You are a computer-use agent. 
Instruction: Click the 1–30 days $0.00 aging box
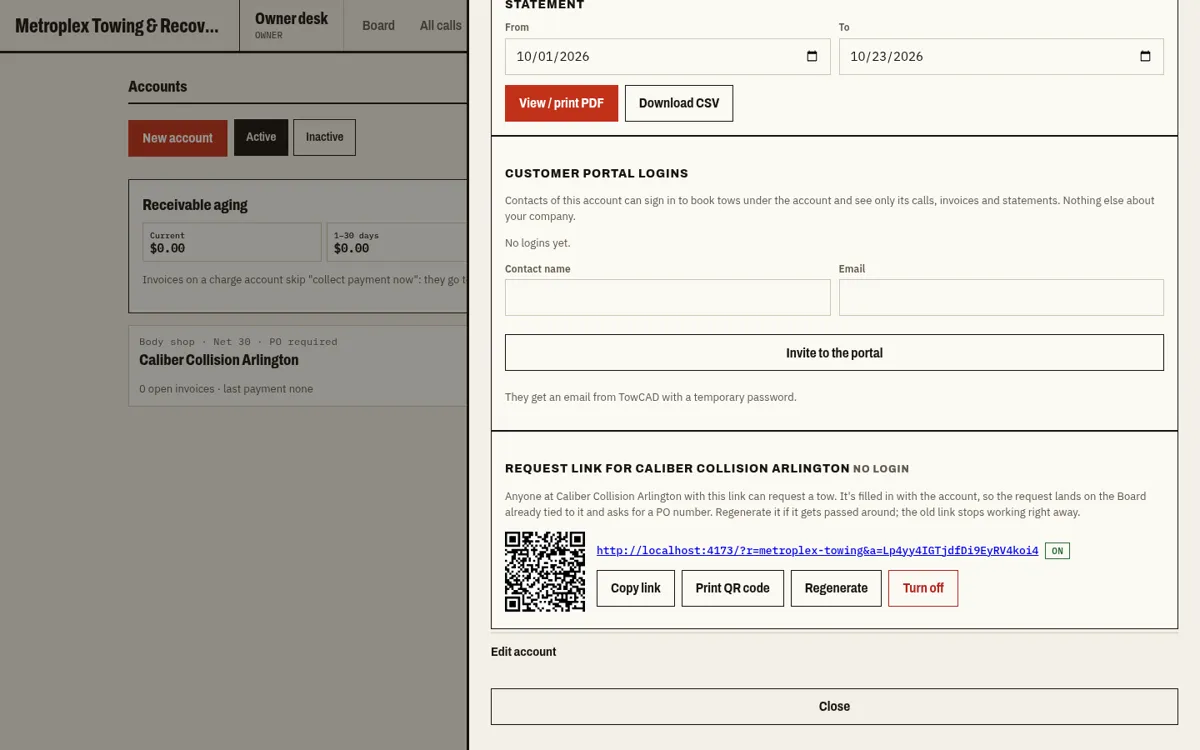[398, 242]
